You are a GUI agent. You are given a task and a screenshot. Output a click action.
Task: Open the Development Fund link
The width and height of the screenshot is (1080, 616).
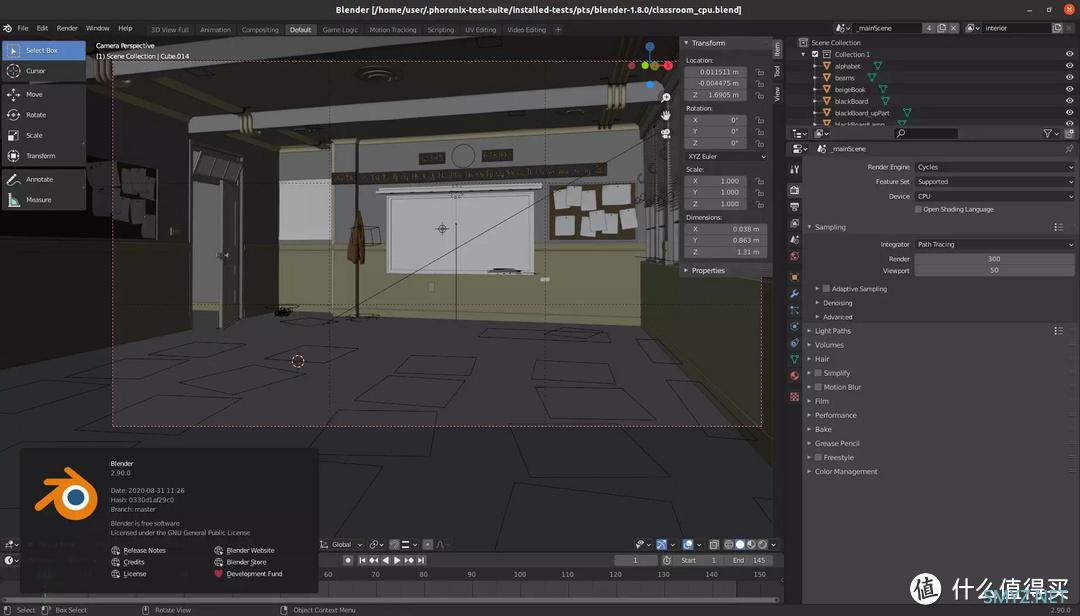[x=254, y=574]
